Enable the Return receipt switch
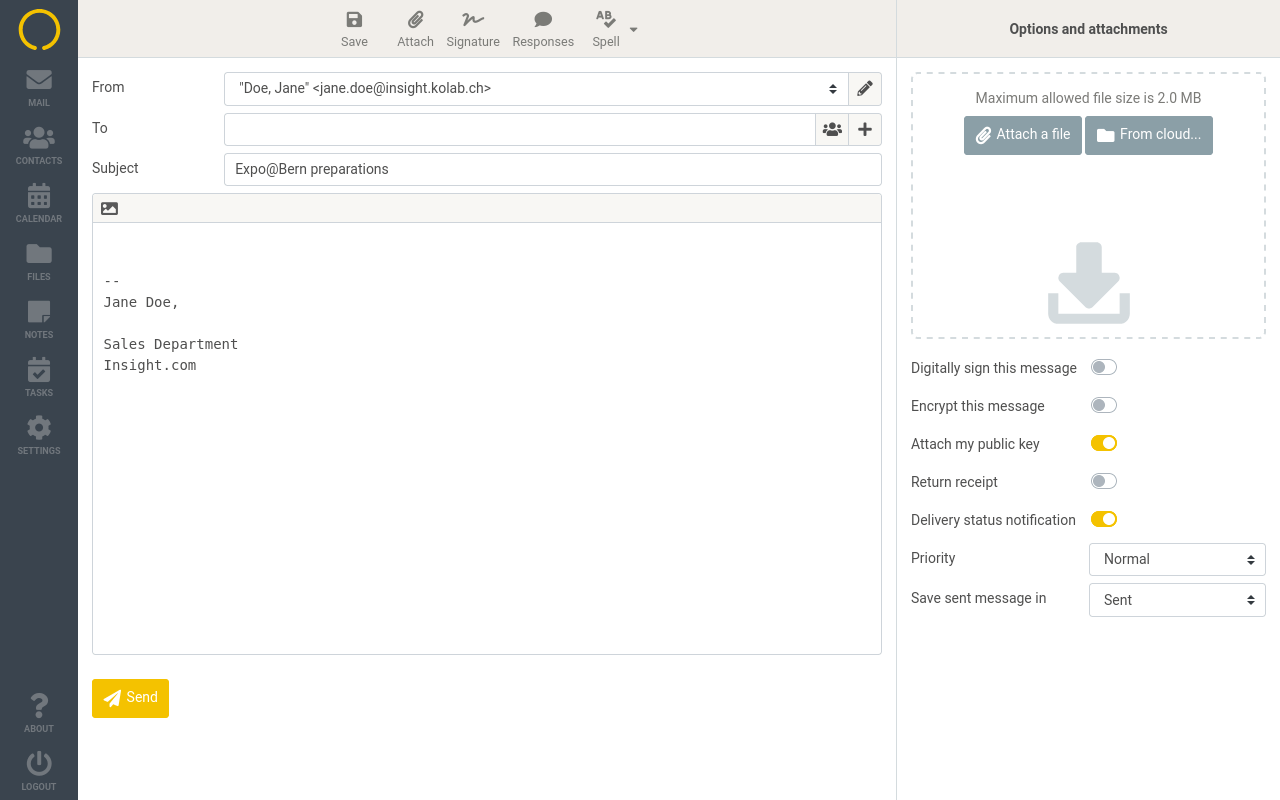1280x800 pixels. [x=1103, y=481]
